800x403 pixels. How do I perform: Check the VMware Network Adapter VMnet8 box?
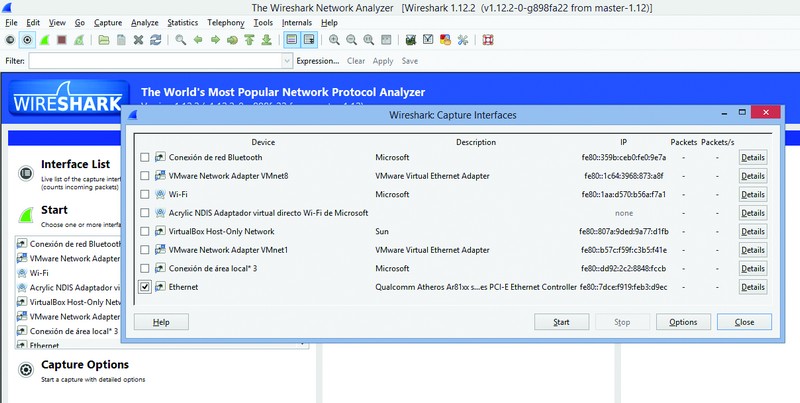145,176
